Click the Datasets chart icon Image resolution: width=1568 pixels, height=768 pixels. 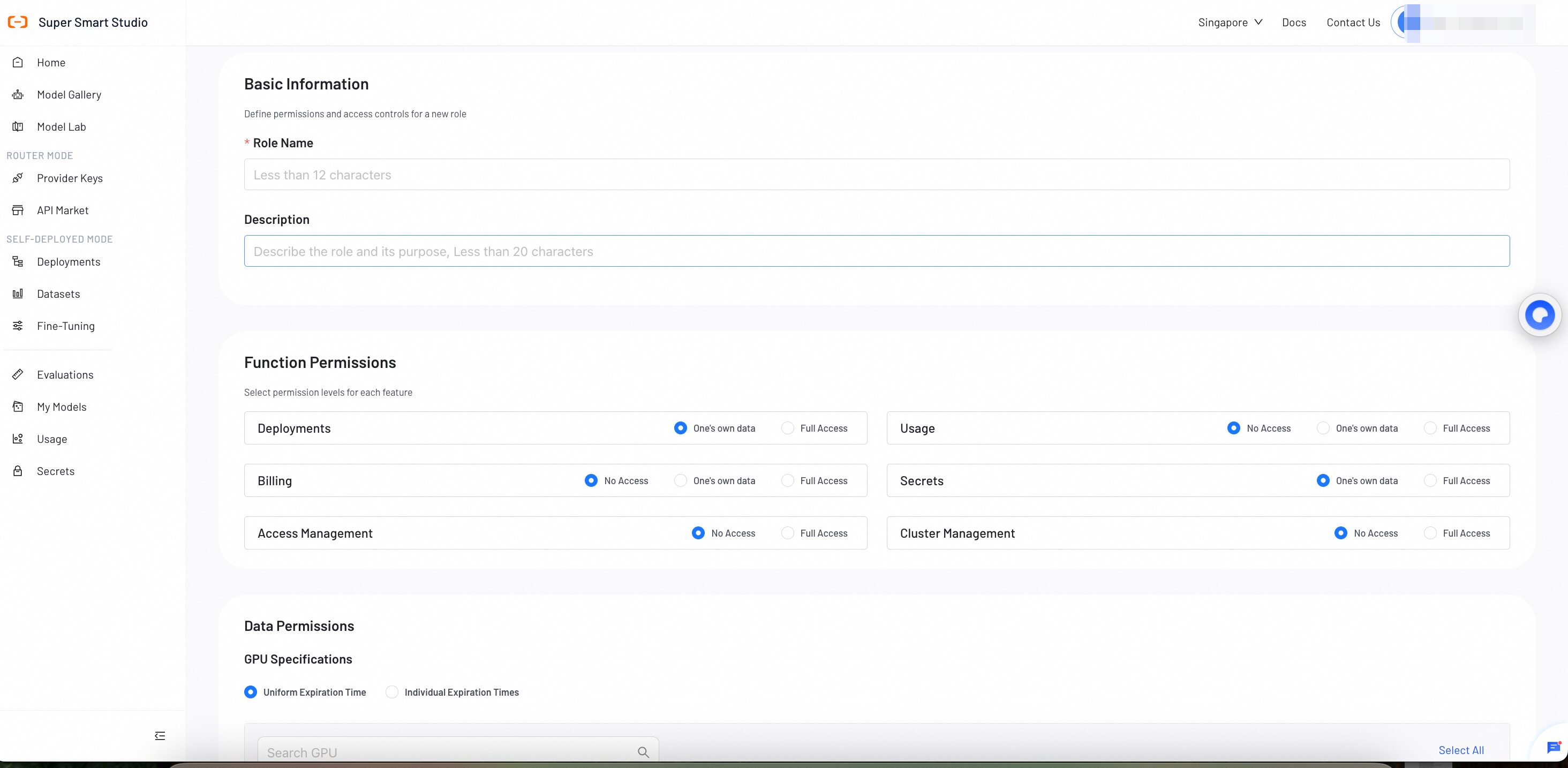pos(18,293)
